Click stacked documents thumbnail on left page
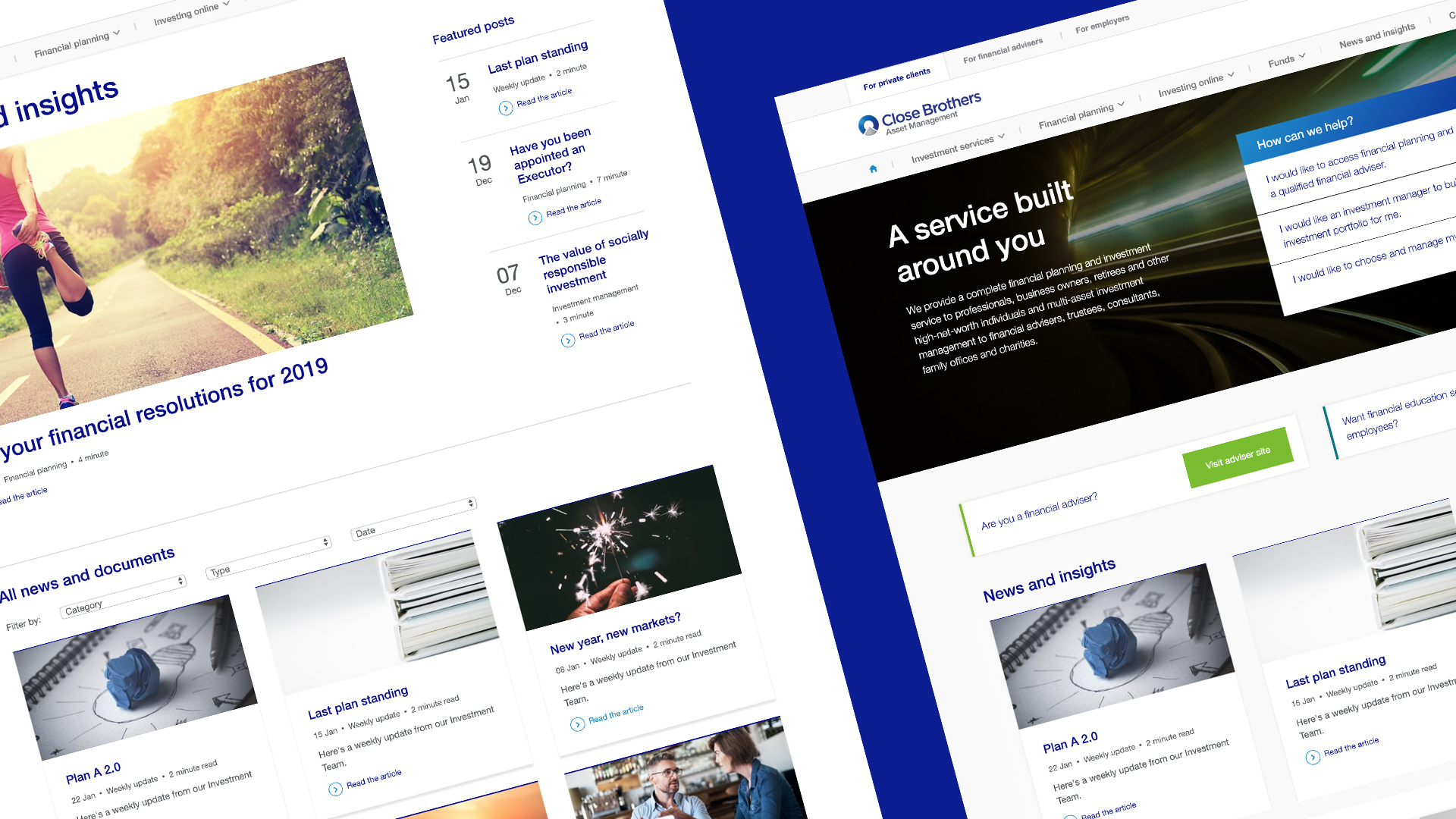This screenshot has width=1456, height=819. tap(377, 612)
